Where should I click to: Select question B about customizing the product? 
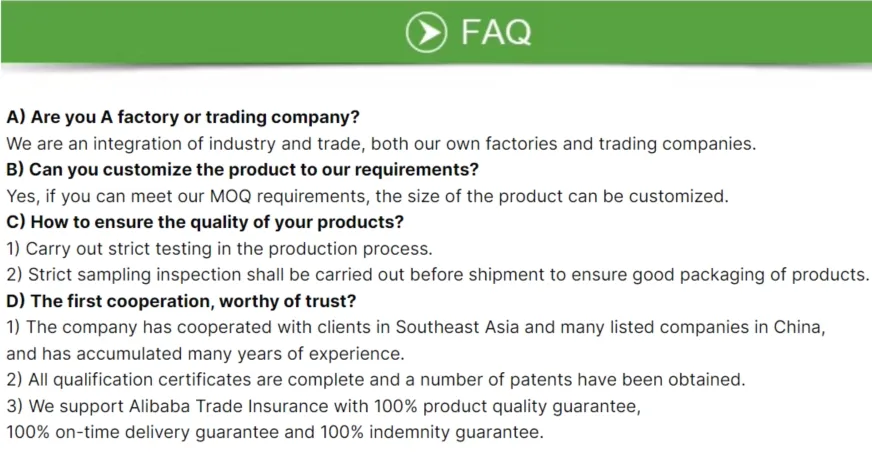(242, 169)
